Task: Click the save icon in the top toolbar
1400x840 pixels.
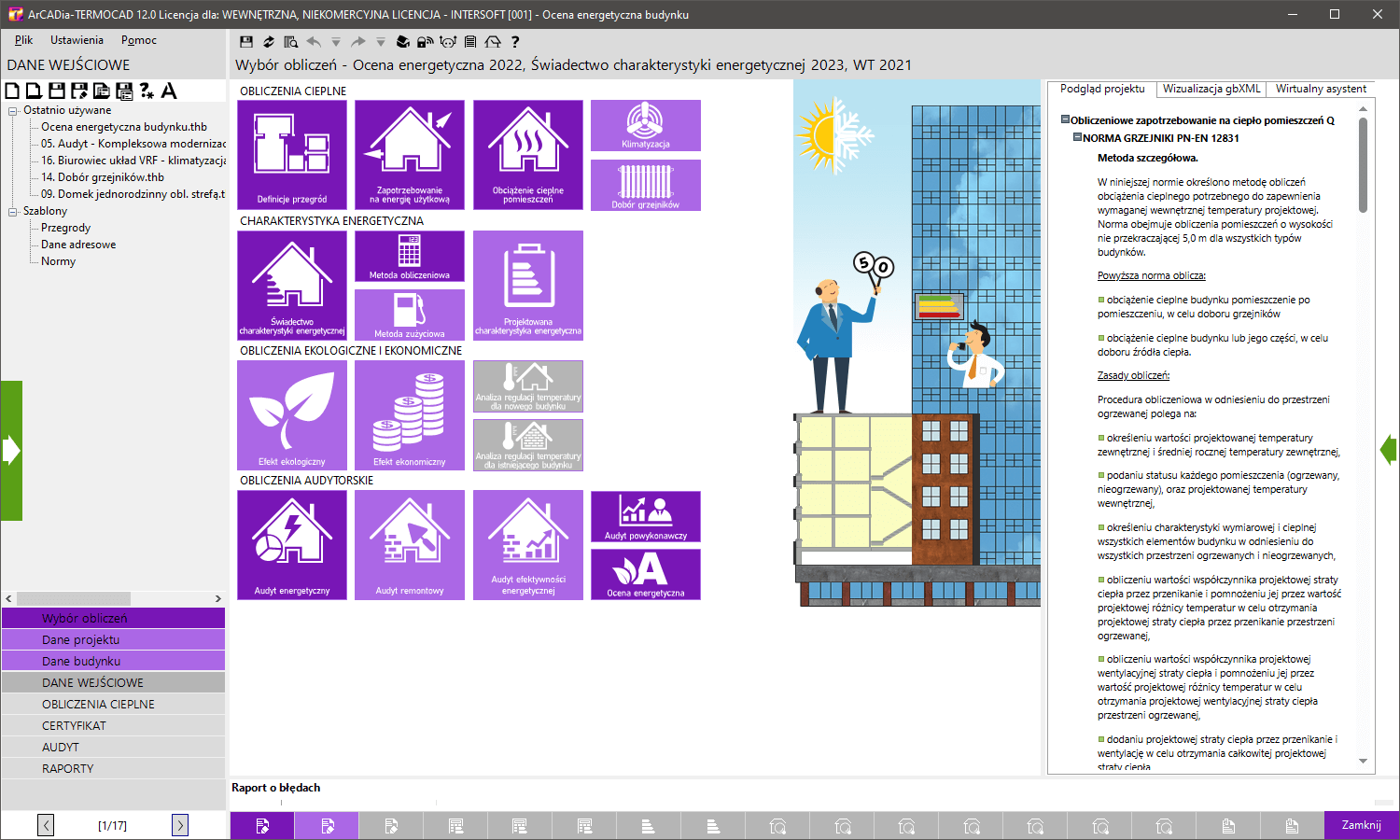Action: pyautogui.click(x=246, y=42)
